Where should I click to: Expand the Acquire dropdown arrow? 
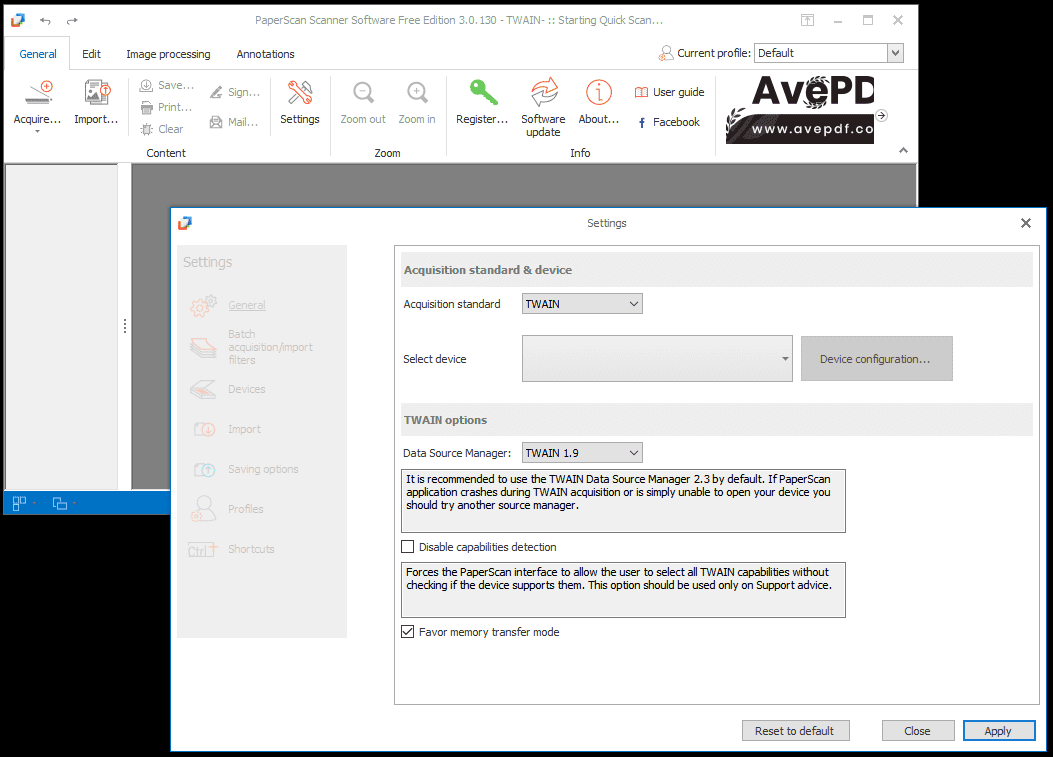(38, 132)
